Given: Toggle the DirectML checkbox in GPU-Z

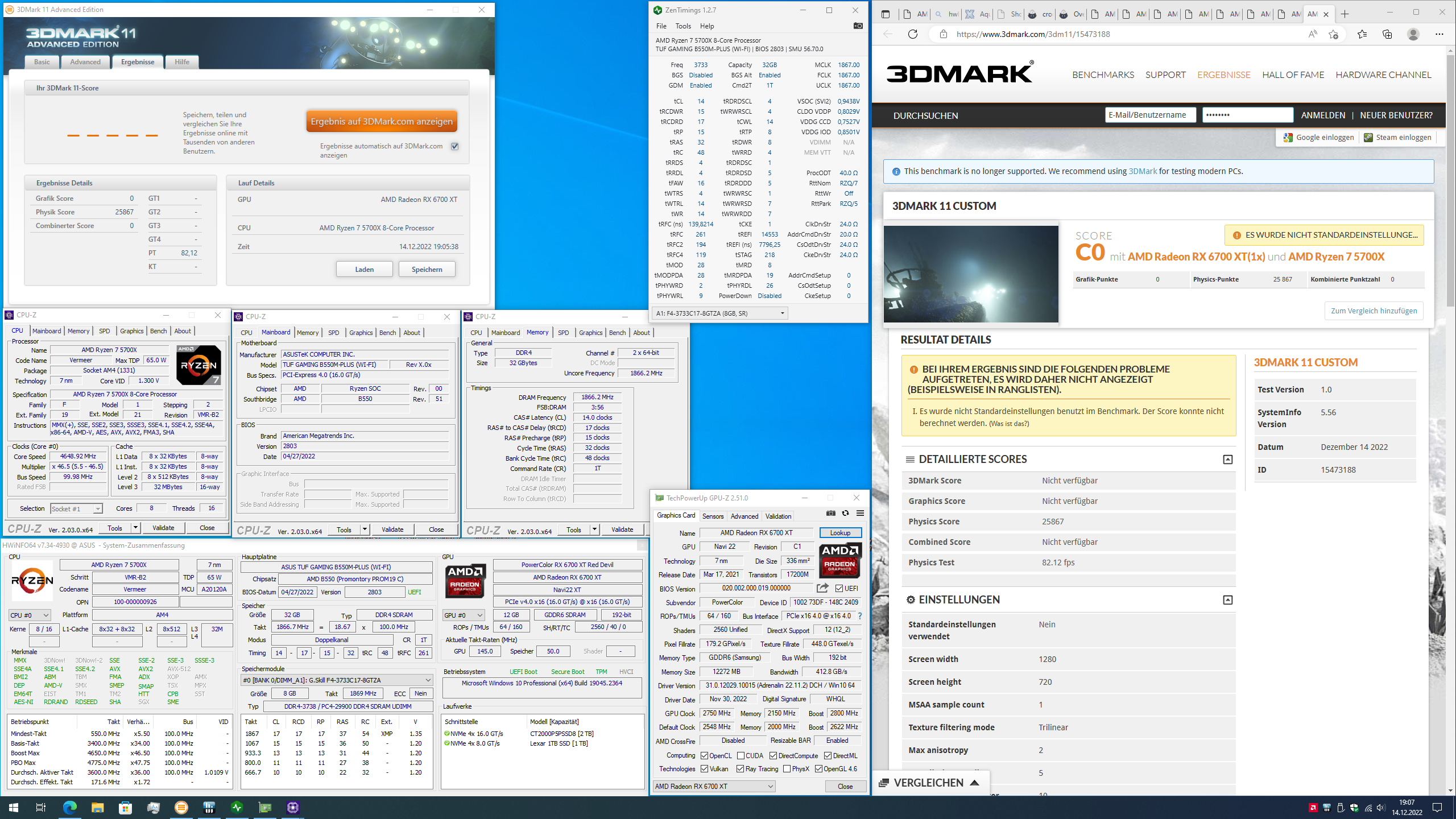Looking at the screenshot, I should (x=828, y=755).
